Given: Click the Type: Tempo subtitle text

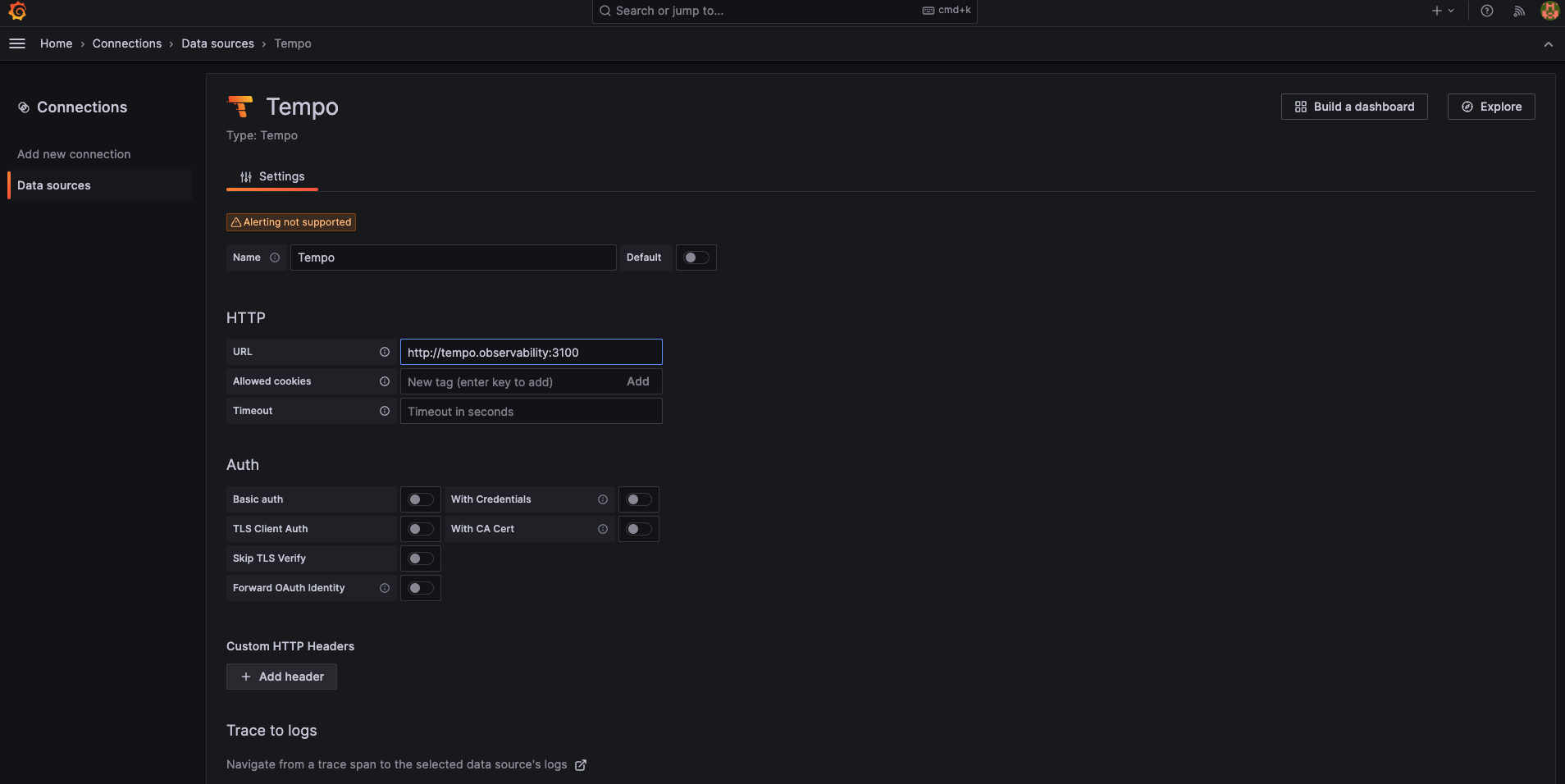Looking at the screenshot, I should (262, 135).
